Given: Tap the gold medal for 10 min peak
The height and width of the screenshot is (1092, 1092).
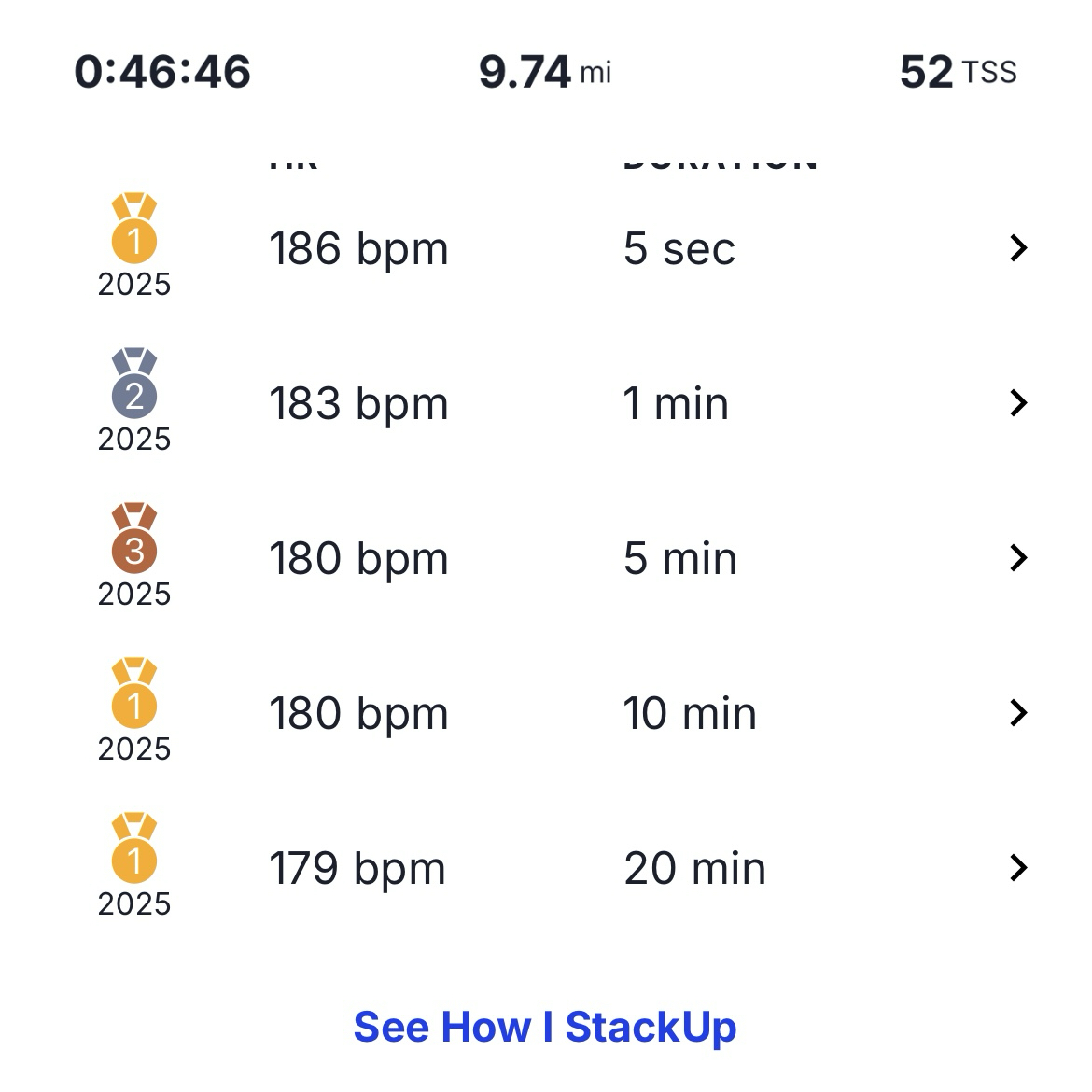Looking at the screenshot, I should point(134,694).
